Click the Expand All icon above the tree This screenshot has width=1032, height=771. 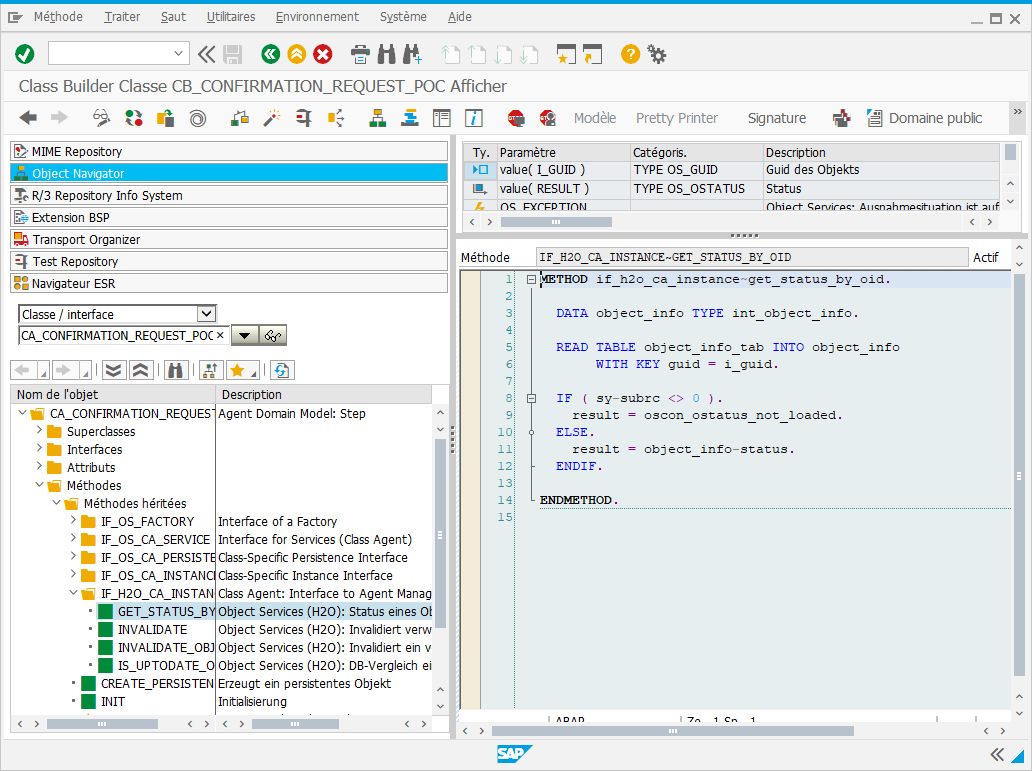pos(113,370)
